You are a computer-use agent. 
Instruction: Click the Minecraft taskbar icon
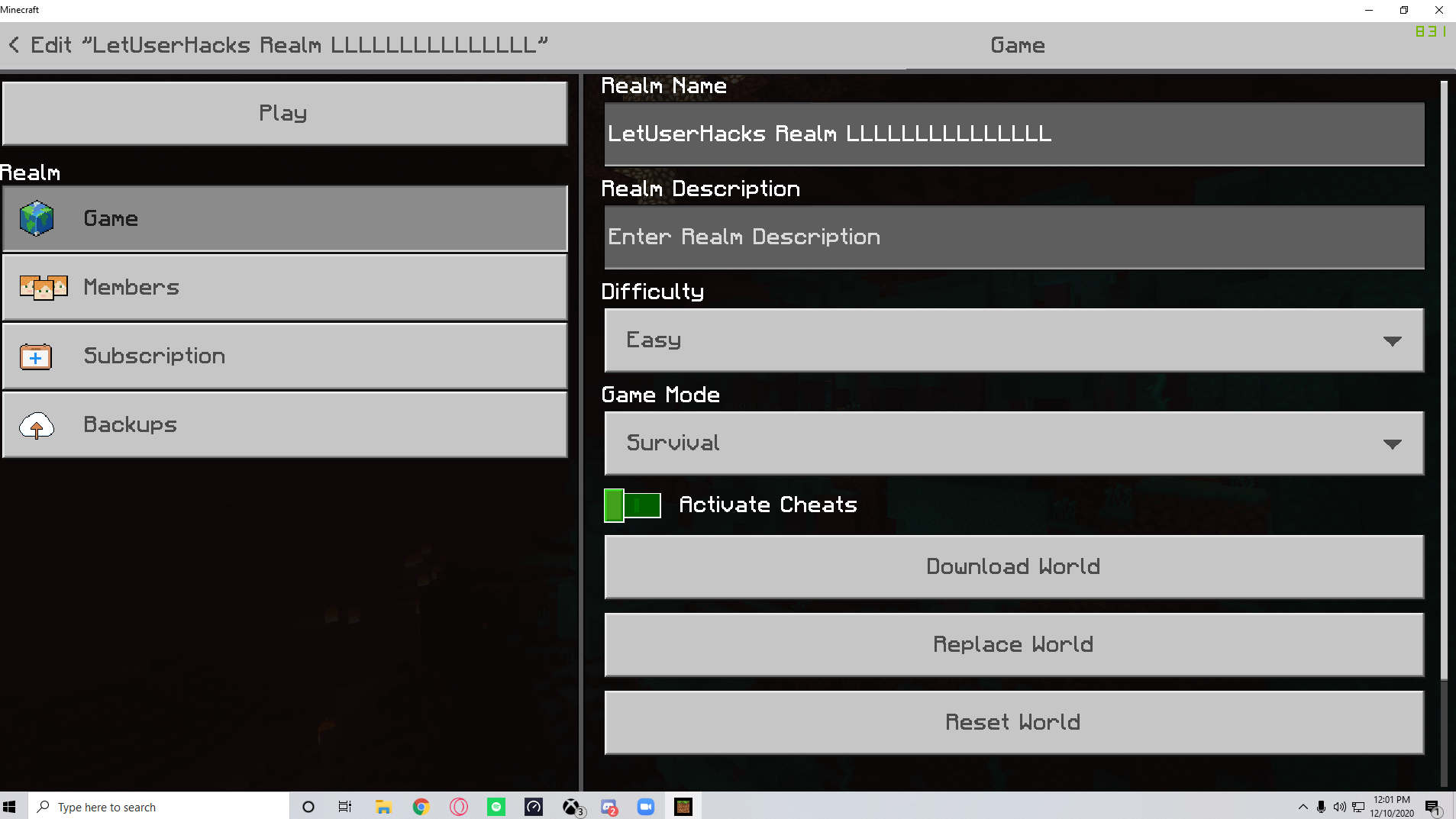pyautogui.click(x=683, y=807)
